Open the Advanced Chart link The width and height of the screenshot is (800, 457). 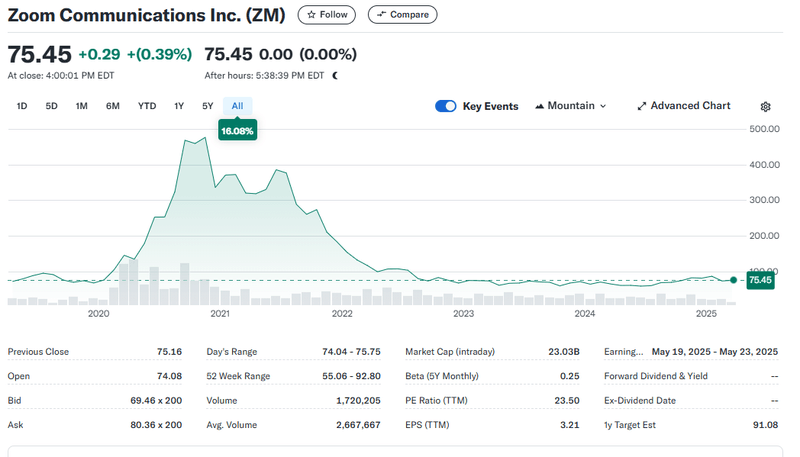pos(690,106)
